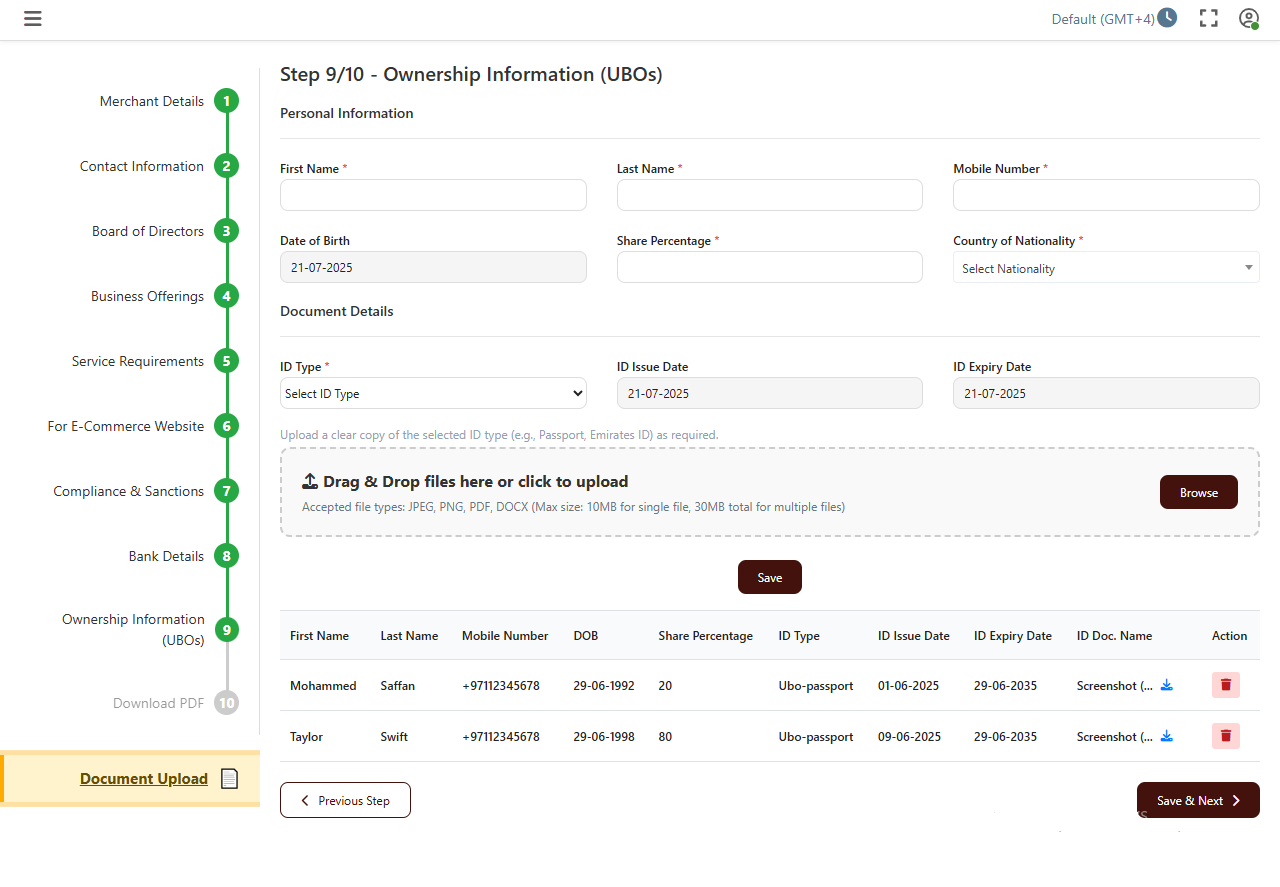Click step 7 circle for Compliance & Sanctions

pyautogui.click(x=227, y=491)
